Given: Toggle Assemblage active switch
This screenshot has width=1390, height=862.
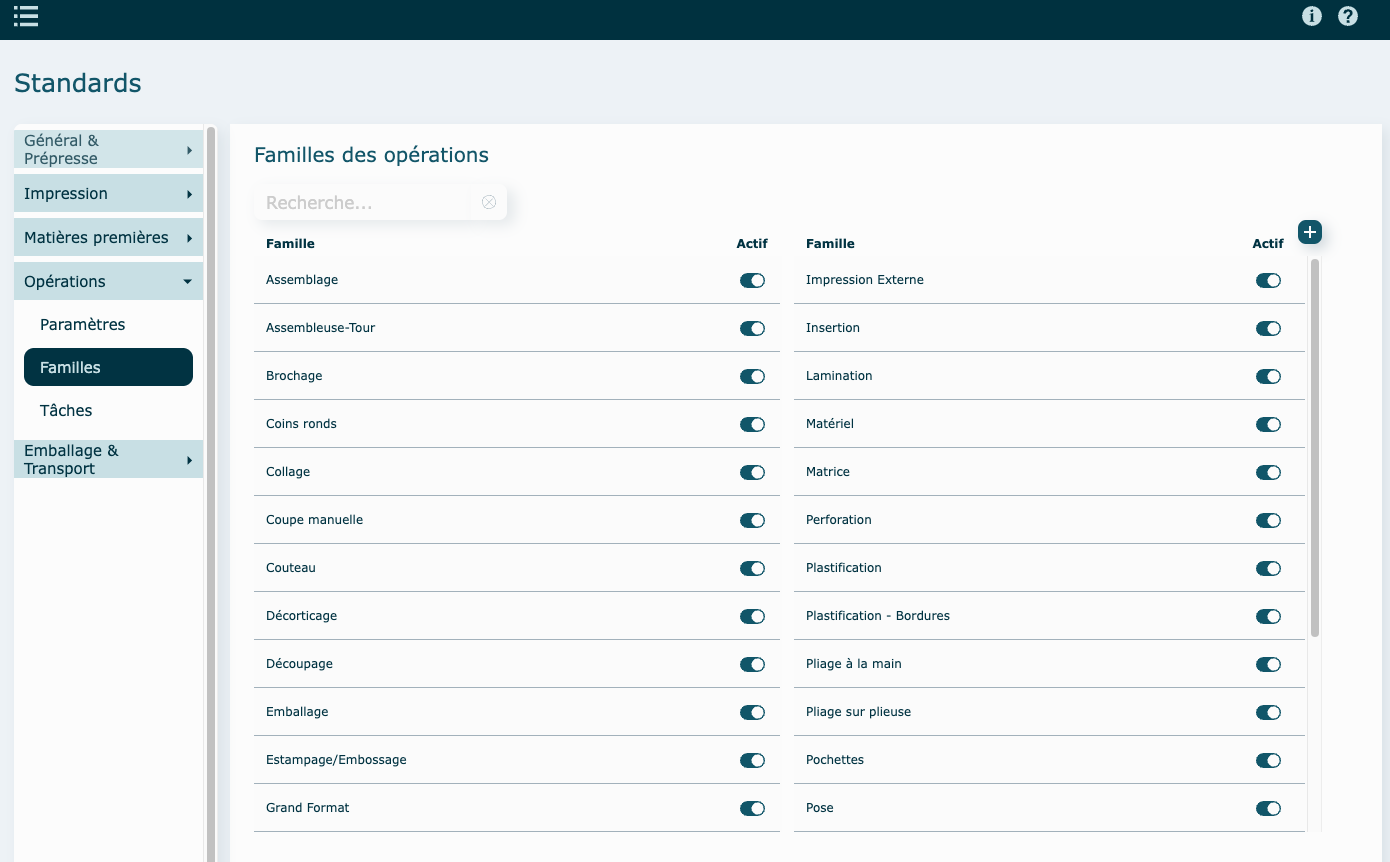Looking at the screenshot, I should (x=752, y=281).
